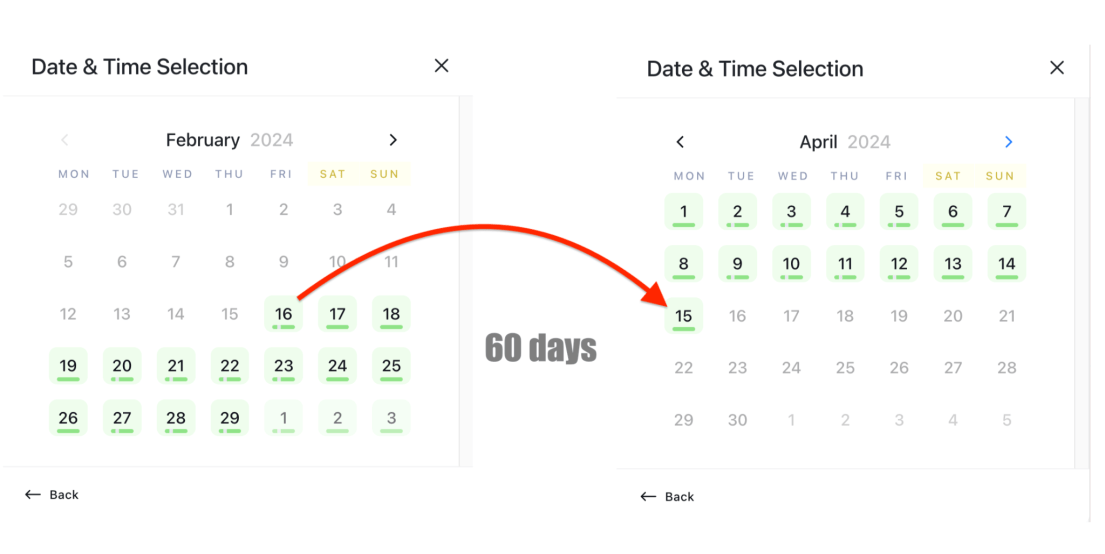Select March 3 in February view

coord(391,418)
